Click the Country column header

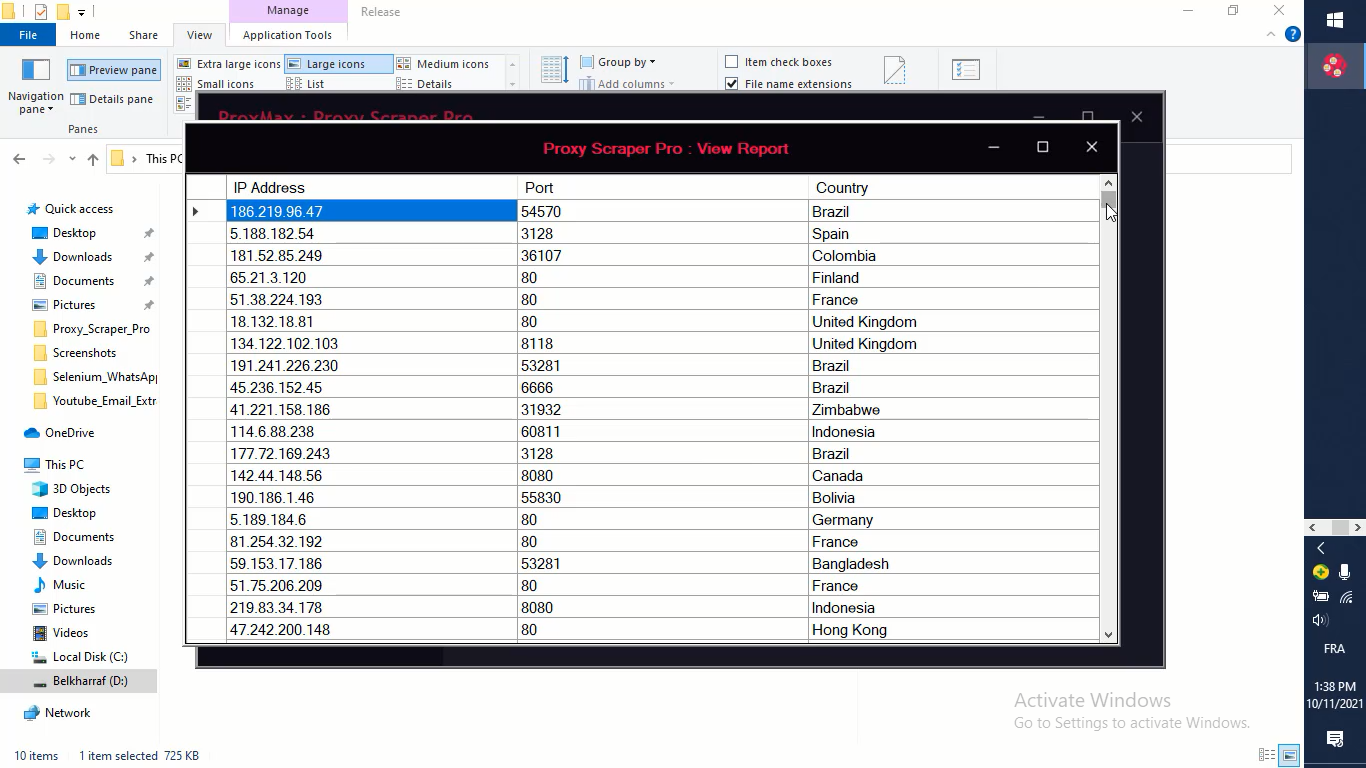pyautogui.click(x=954, y=187)
